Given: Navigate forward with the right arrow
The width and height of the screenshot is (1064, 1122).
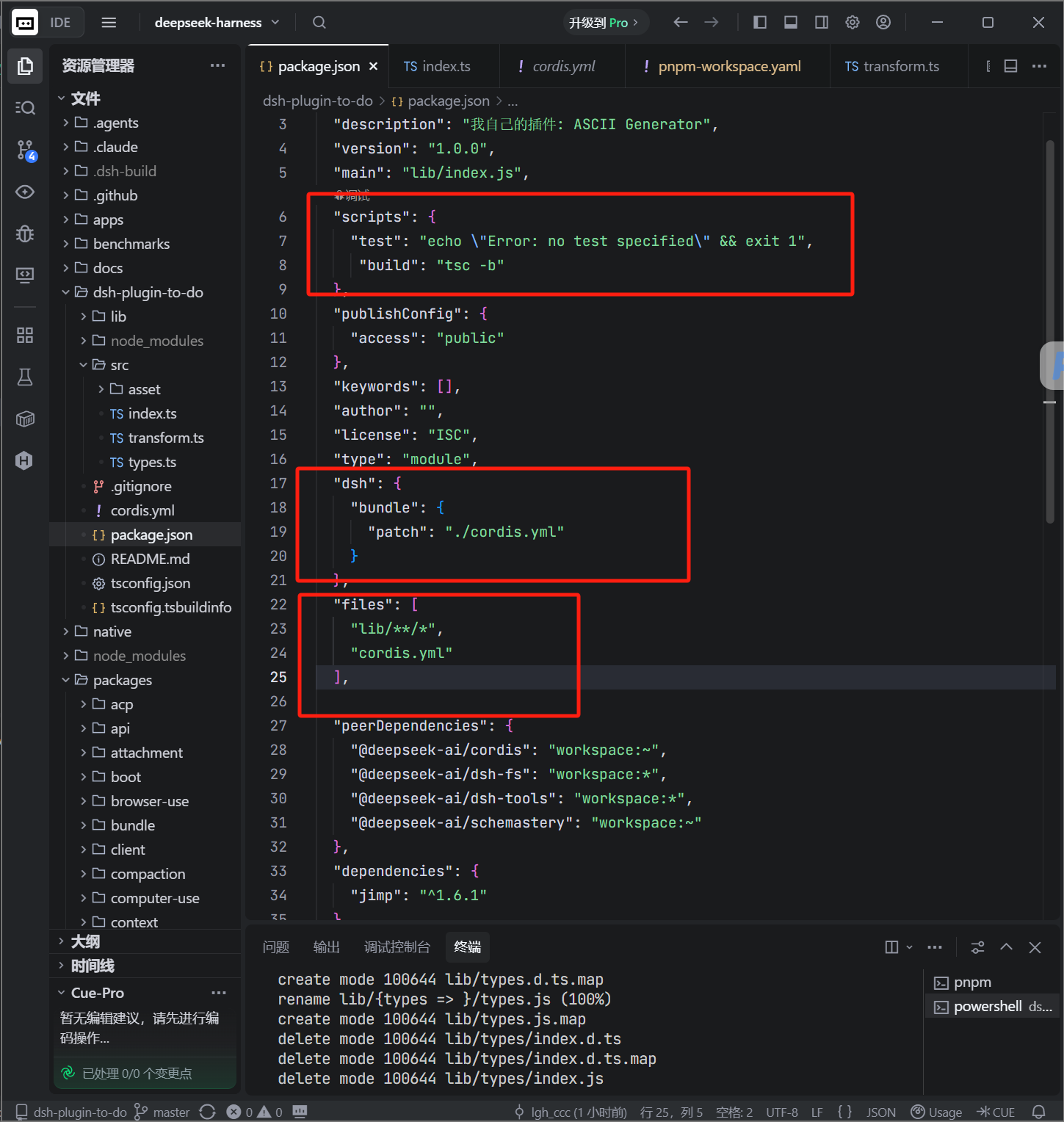Looking at the screenshot, I should coord(712,23).
